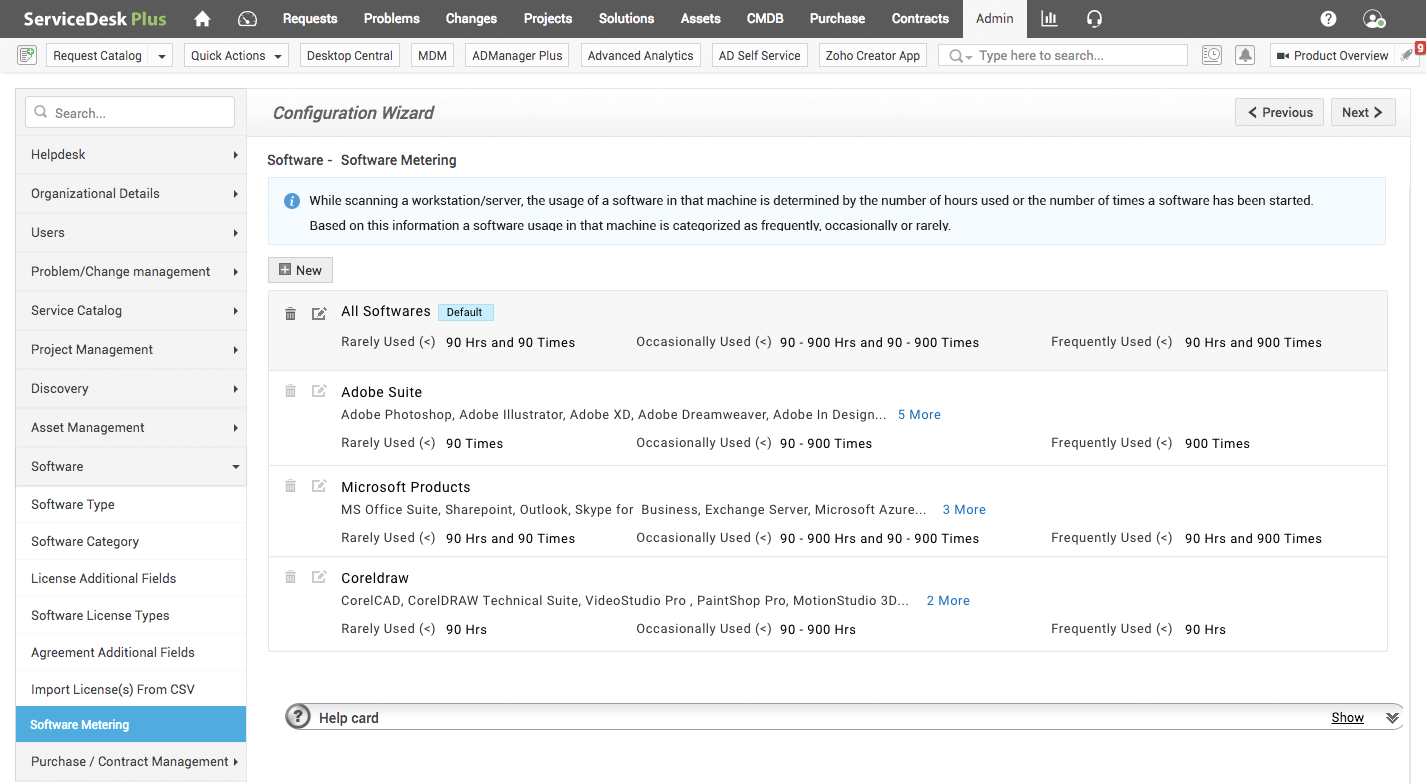Click the sidebar Search field
This screenshot has width=1427, height=784.
pos(130,113)
